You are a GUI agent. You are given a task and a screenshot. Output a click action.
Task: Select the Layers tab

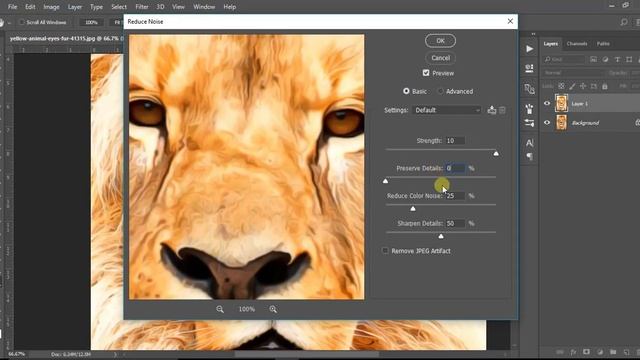551,44
